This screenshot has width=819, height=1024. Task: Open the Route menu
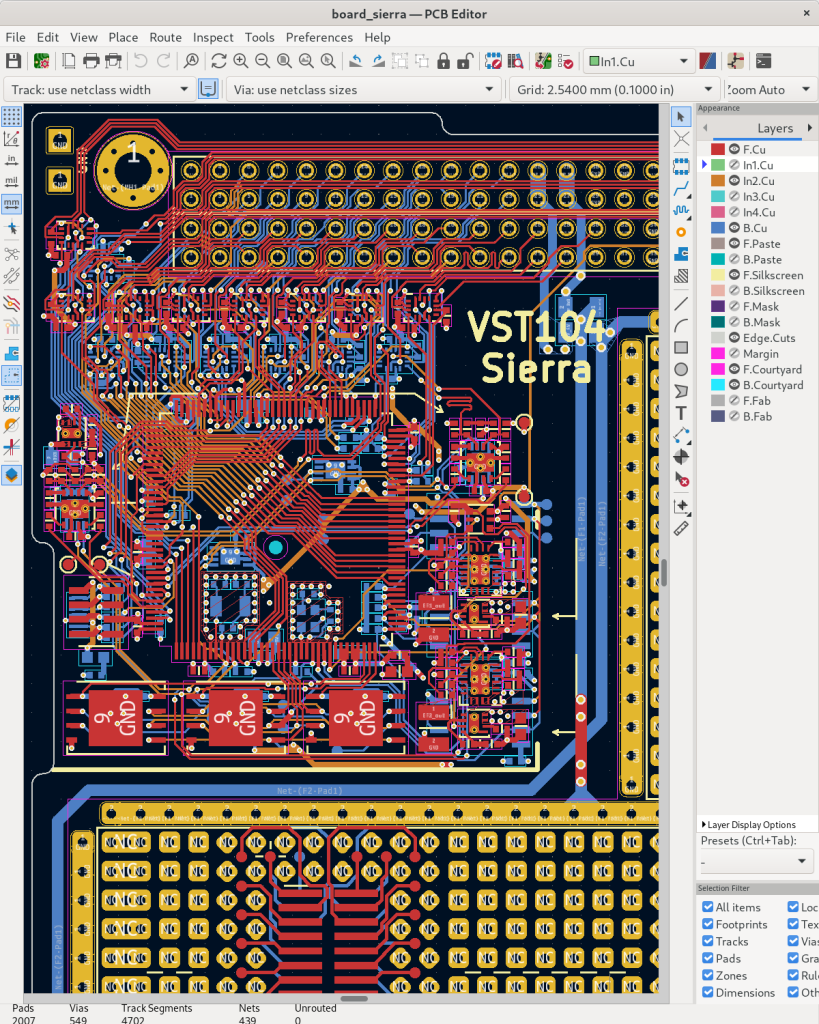pyautogui.click(x=165, y=37)
